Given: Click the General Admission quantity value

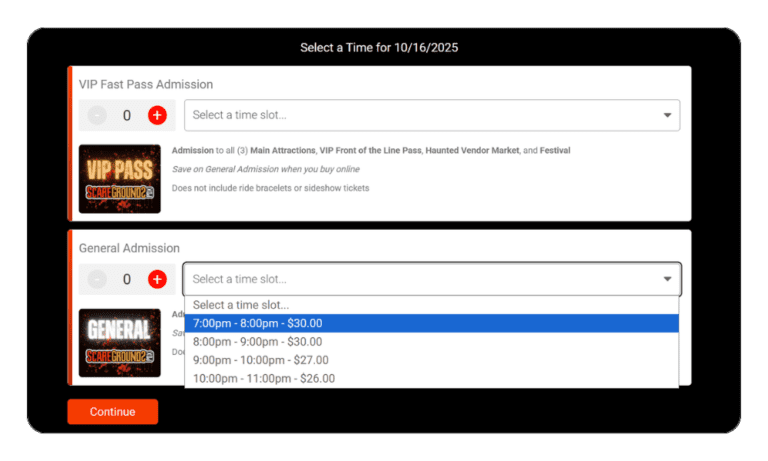Looking at the screenshot, I should coord(127,279).
